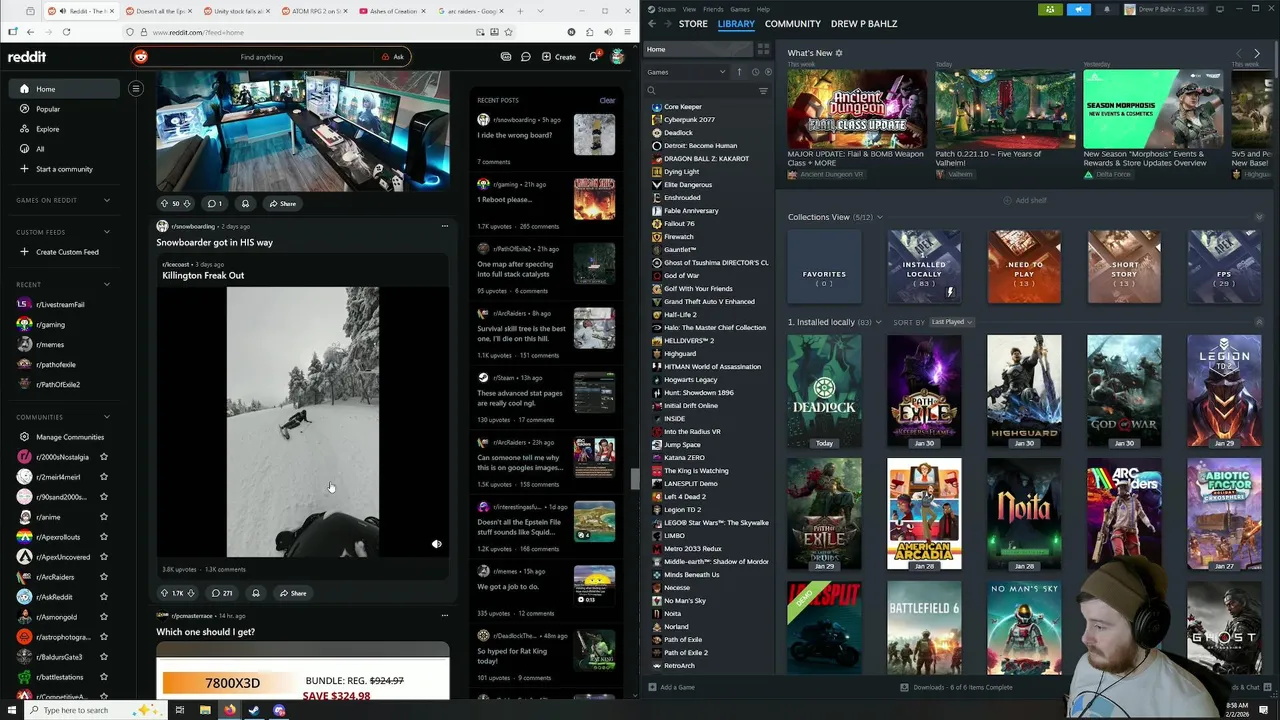Open Reddit notifications bell

coord(593,56)
